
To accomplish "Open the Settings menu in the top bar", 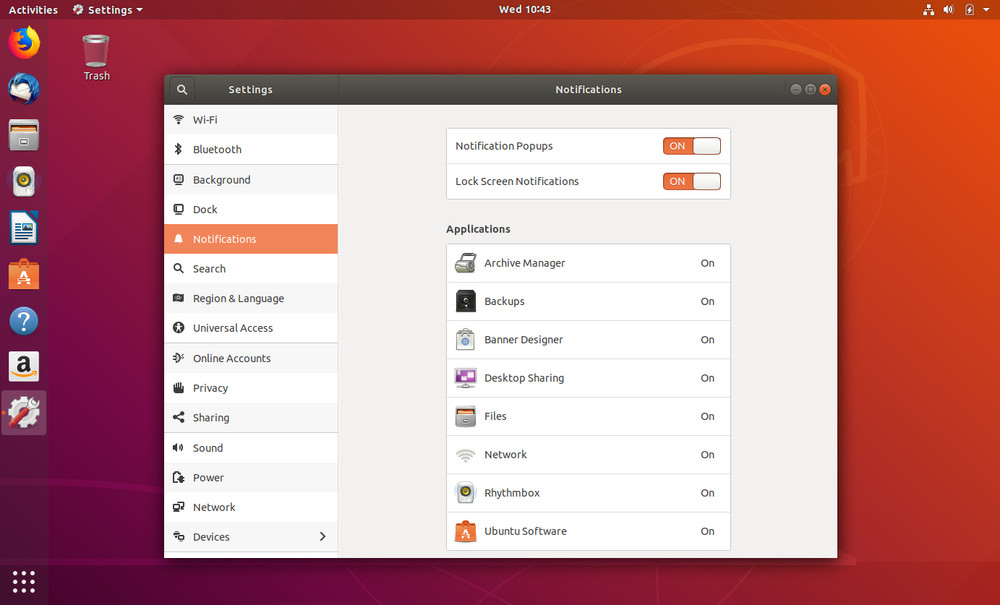I will (x=106, y=9).
